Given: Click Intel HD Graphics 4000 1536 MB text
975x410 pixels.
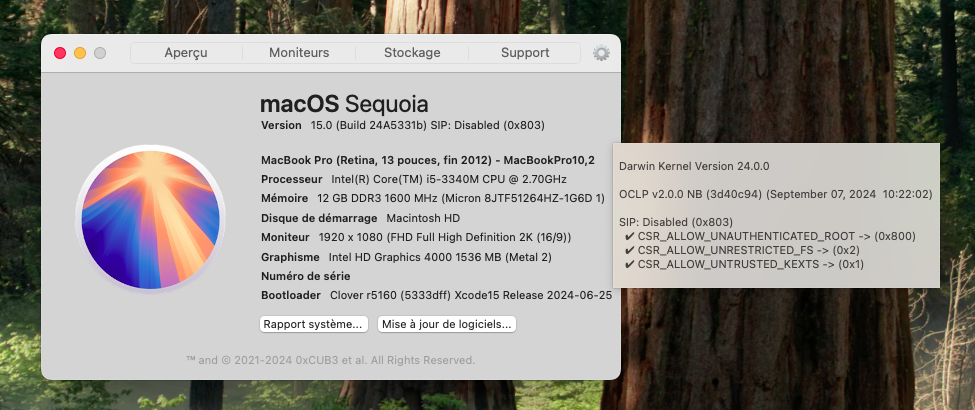Looking at the screenshot, I should tap(440, 256).
